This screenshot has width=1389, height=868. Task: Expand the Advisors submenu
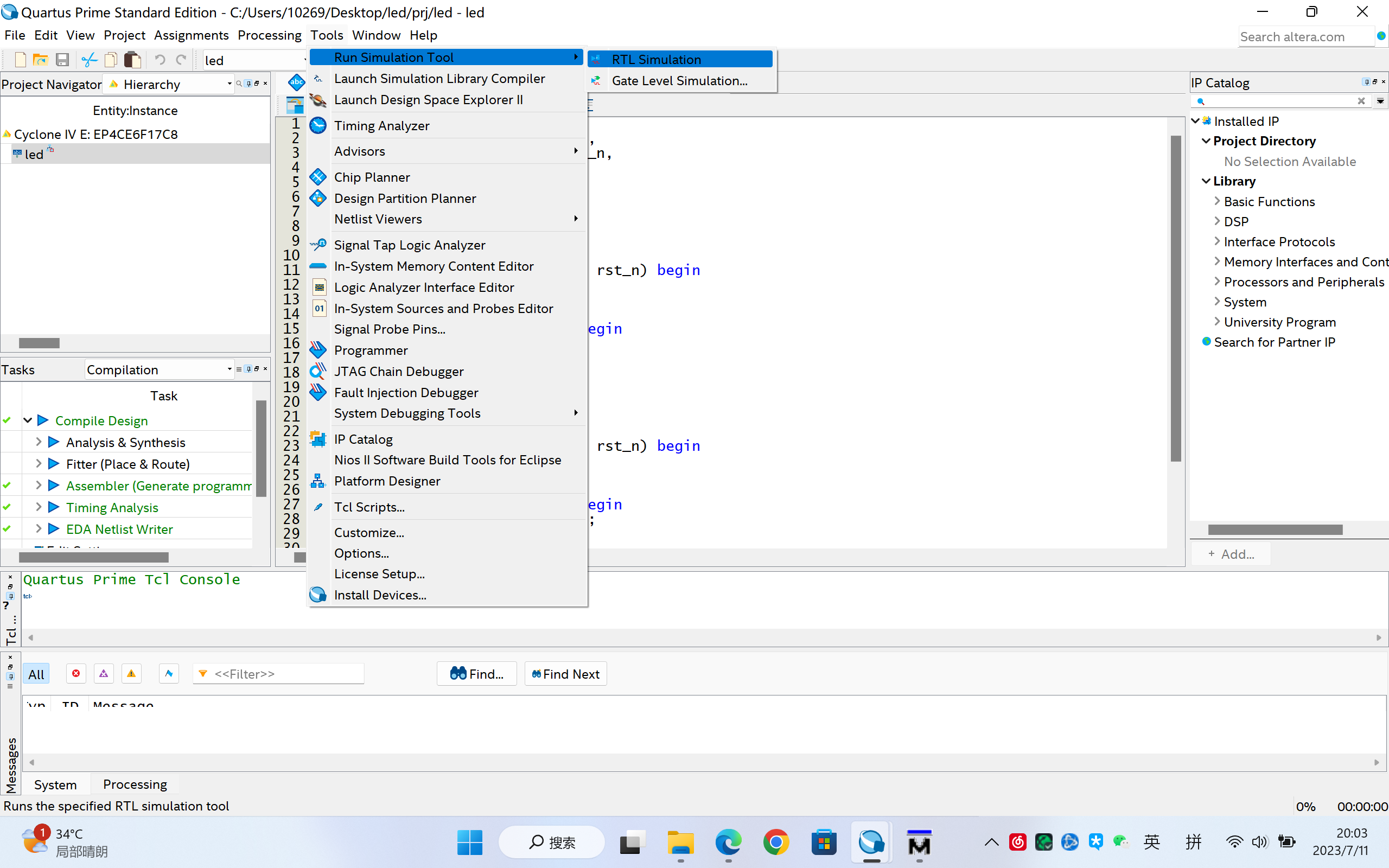point(447,151)
